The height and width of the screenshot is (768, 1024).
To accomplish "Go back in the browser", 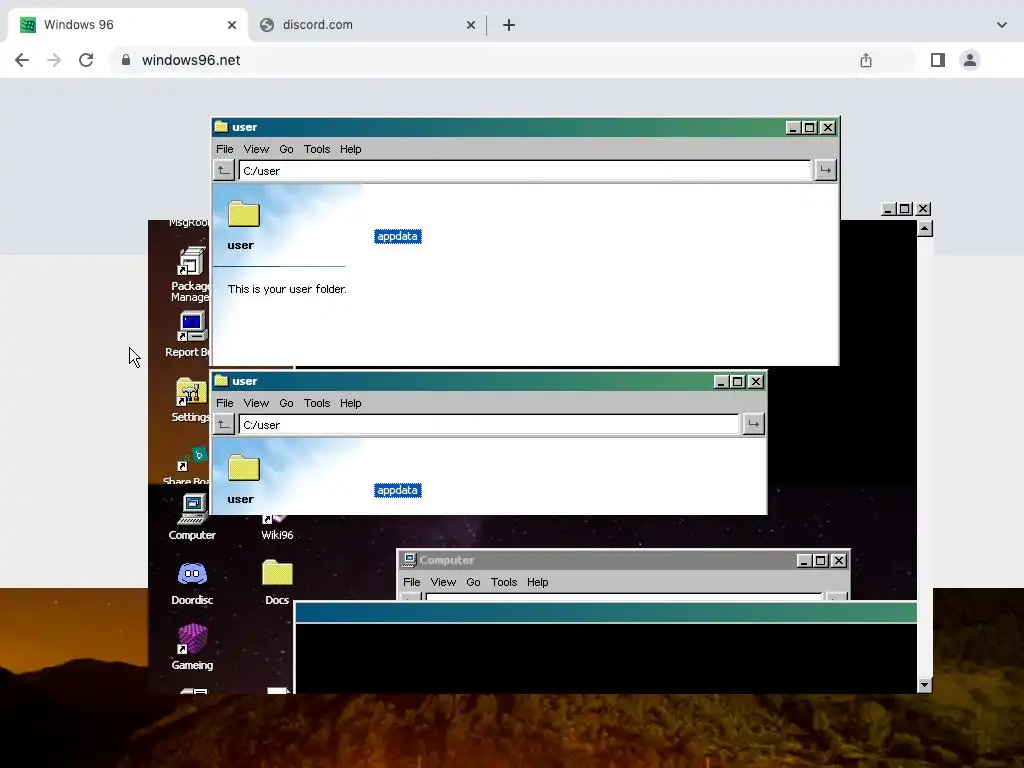I will (22, 60).
